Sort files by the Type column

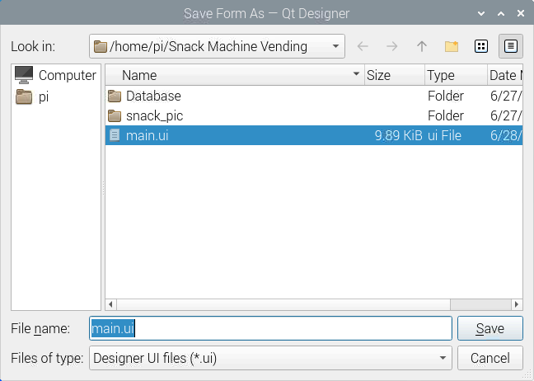click(456, 75)
